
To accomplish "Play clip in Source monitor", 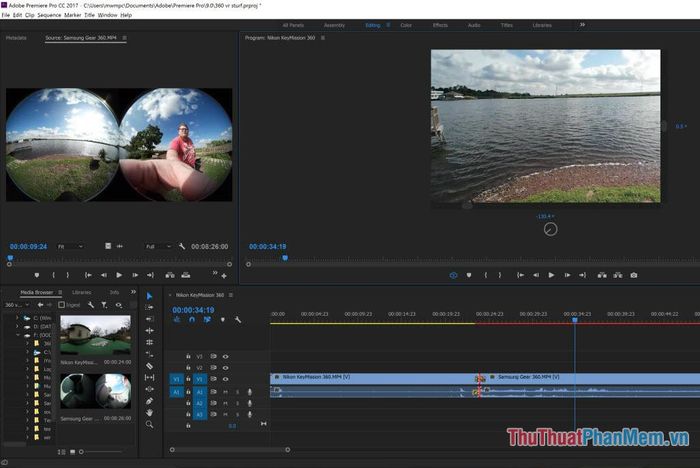I will 119,275.
